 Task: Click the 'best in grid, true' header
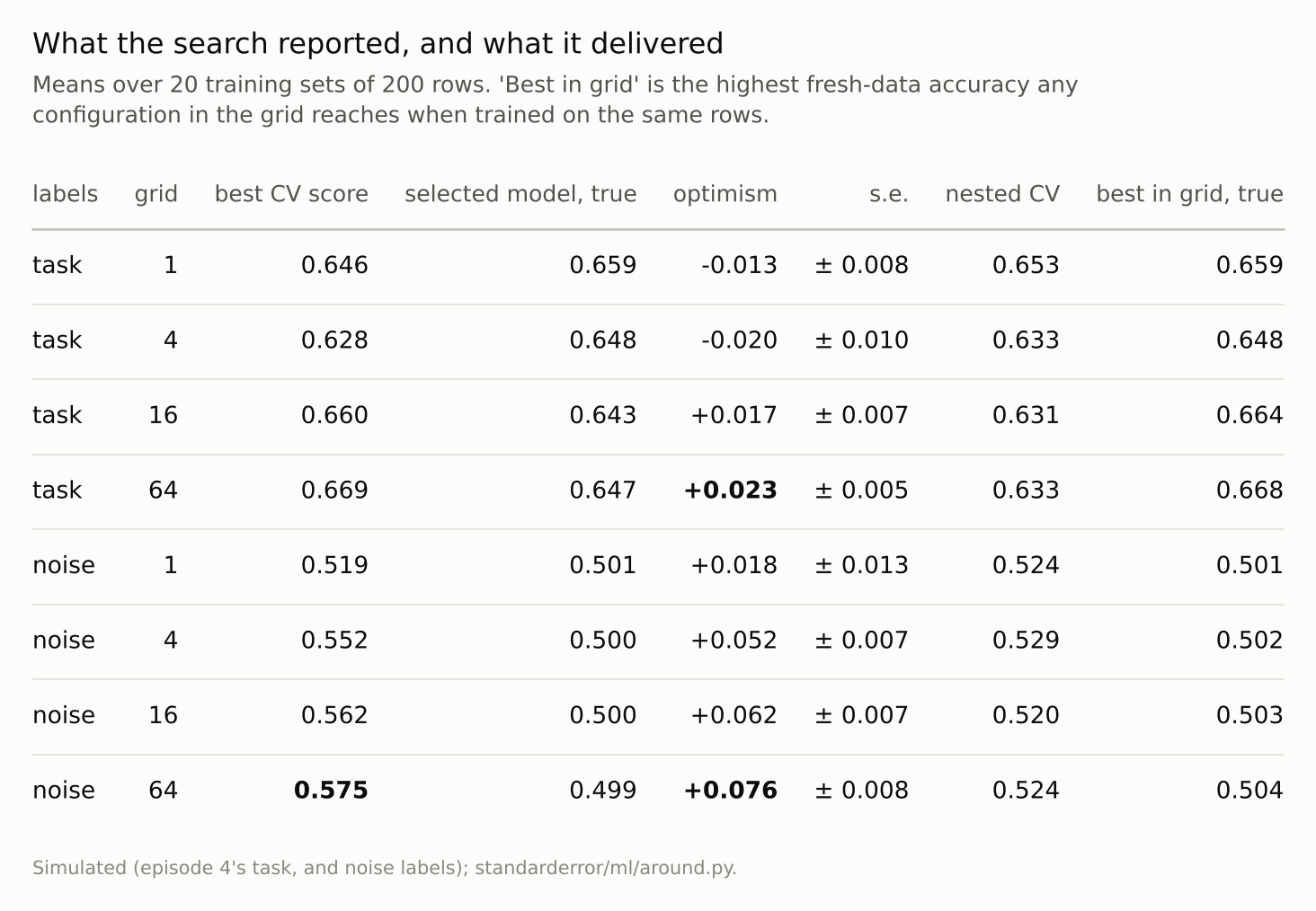(x=1189, y=194)
